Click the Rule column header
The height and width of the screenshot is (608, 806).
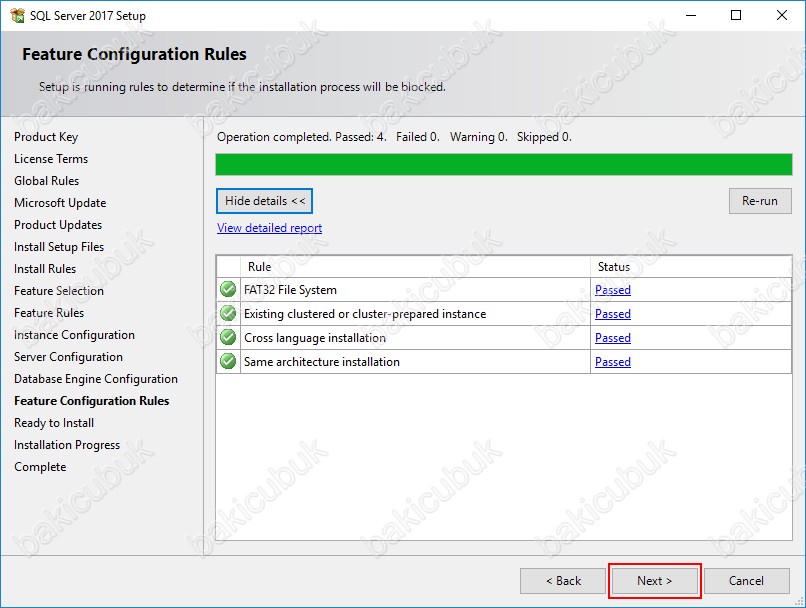point(415,267)
